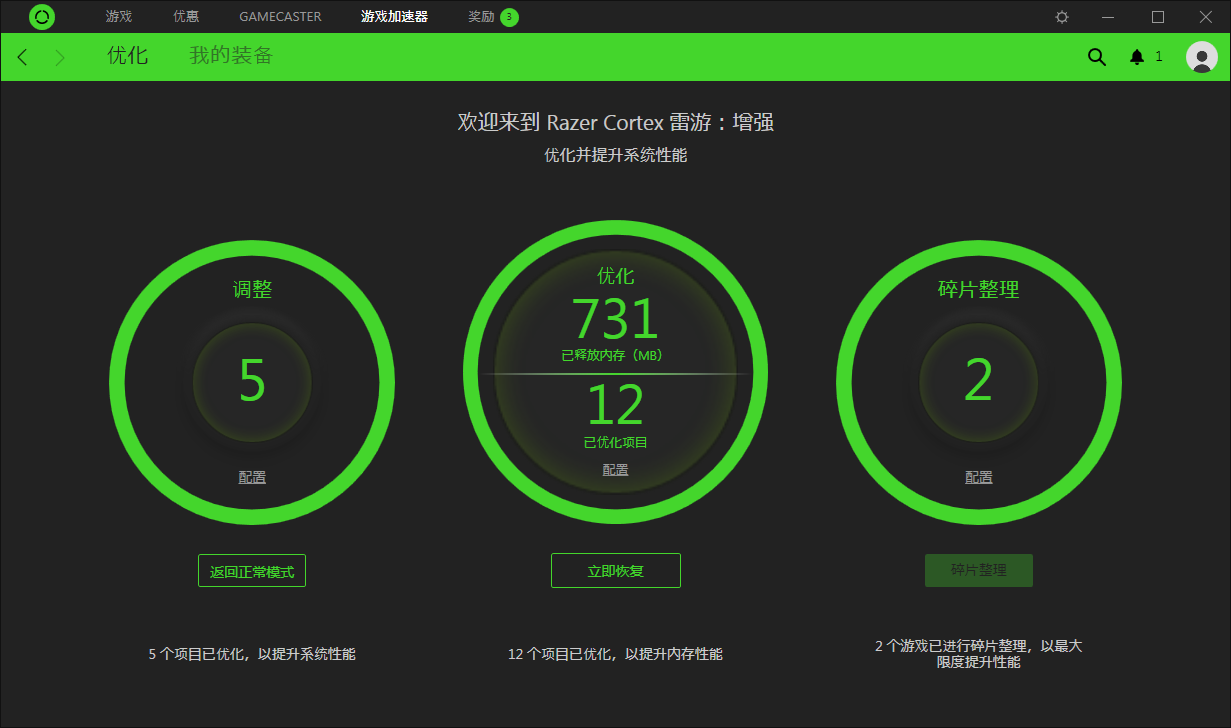Open search with the magnifier icon

click(x=1097, y=57)
